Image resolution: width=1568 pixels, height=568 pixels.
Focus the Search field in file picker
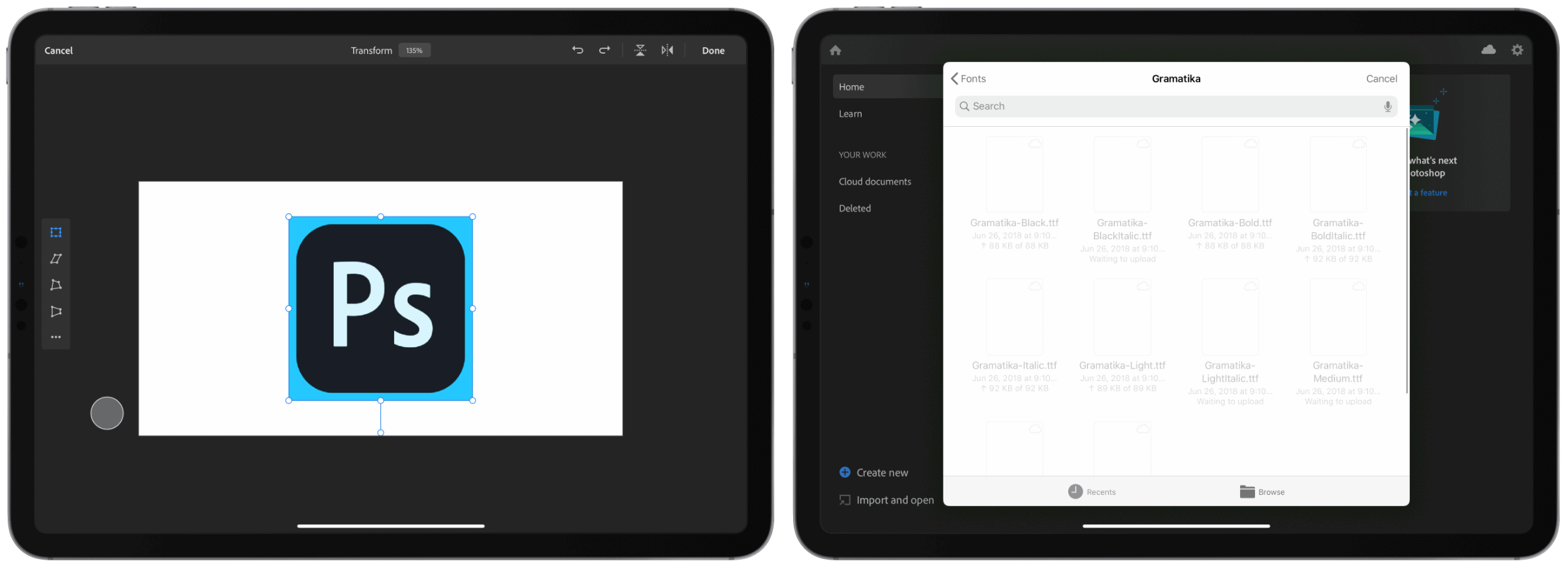pyautogui.click(x=1176, y=107)
